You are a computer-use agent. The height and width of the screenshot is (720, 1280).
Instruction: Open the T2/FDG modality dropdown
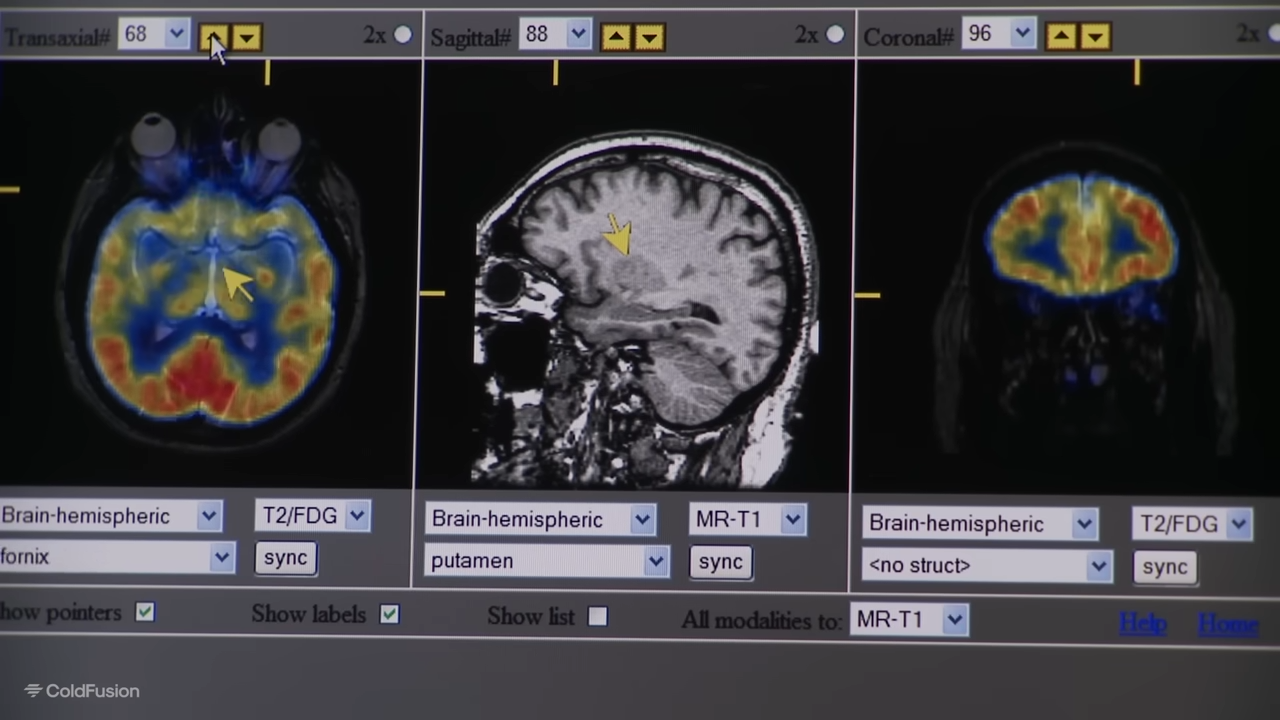tap(356, 515)
